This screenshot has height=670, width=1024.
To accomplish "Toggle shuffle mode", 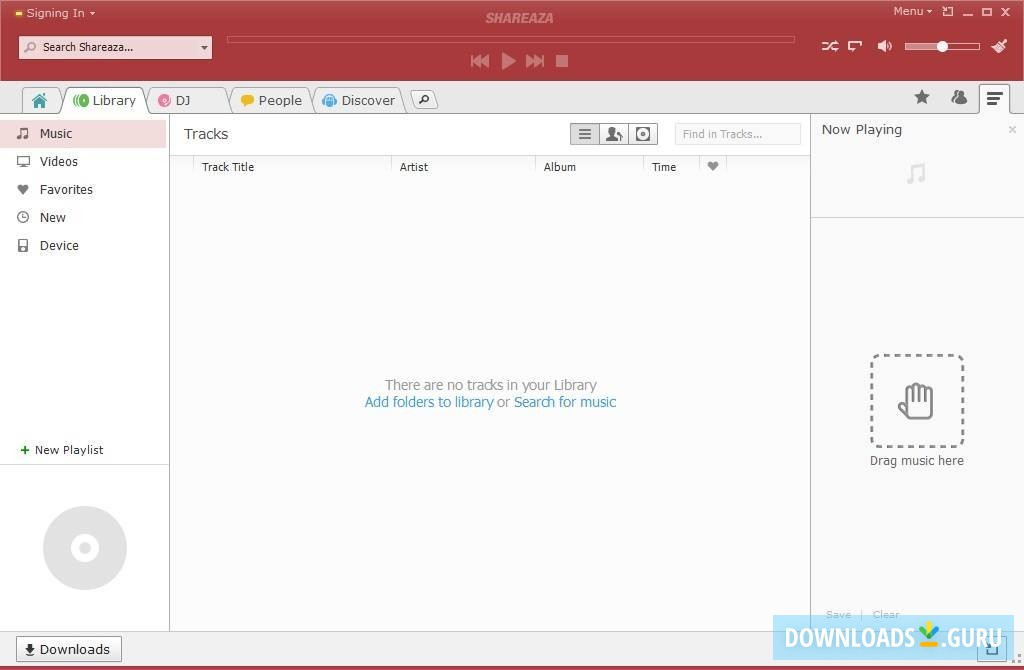I will click(830, 46).
